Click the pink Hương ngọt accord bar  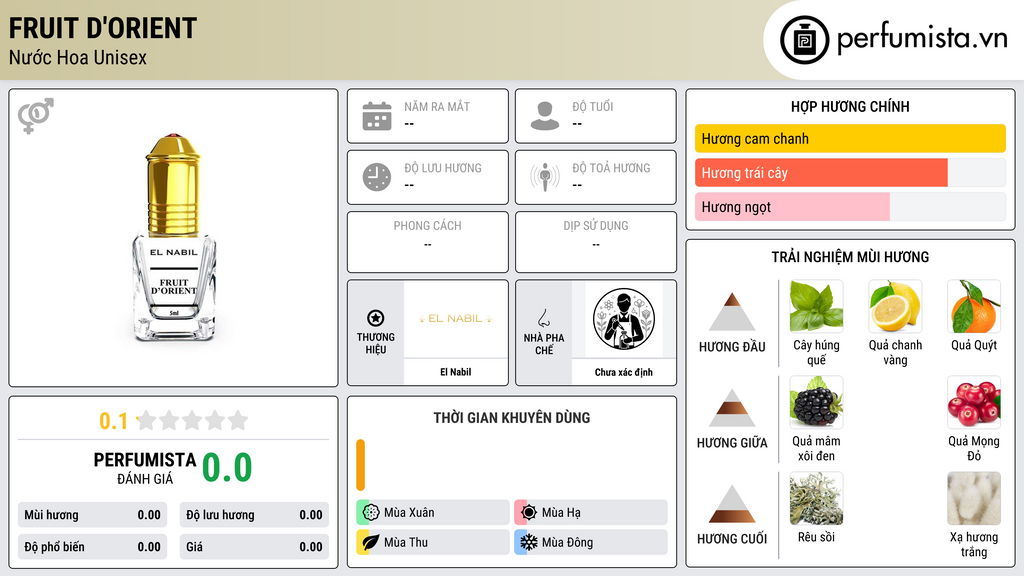coord(792,207)
